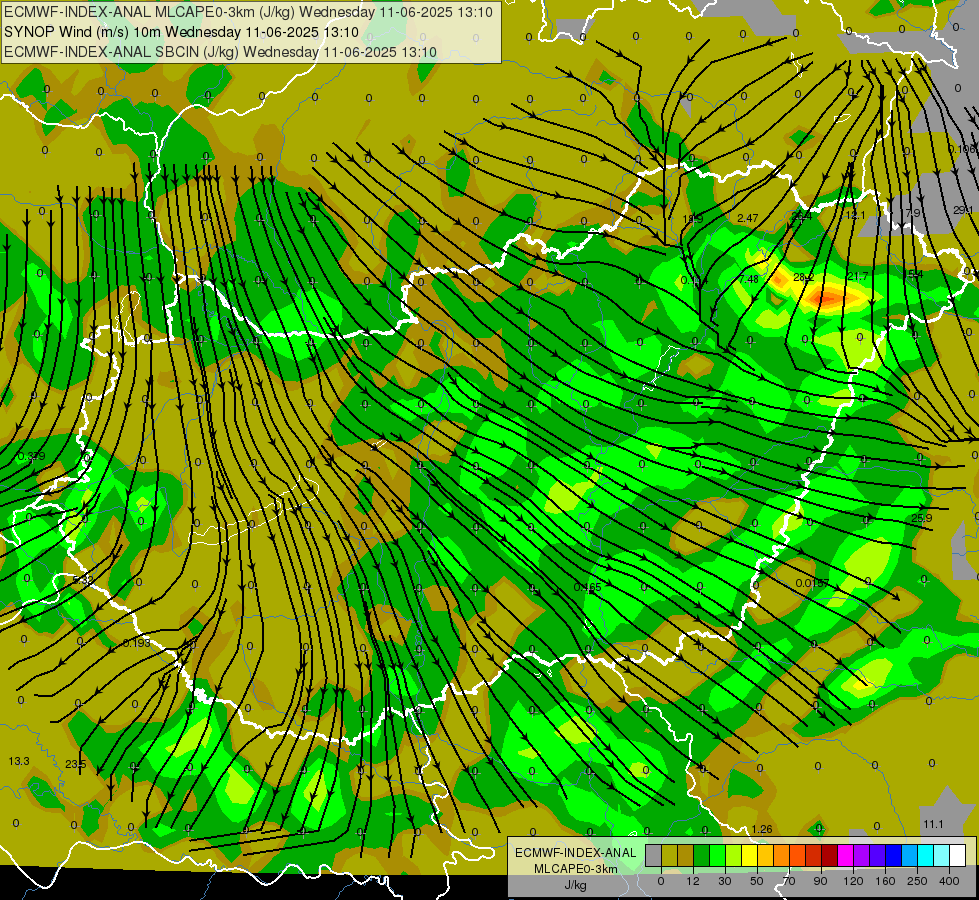979x900 pixels.
Task: Click the map value 0.0187
Action: coord(812,583)
